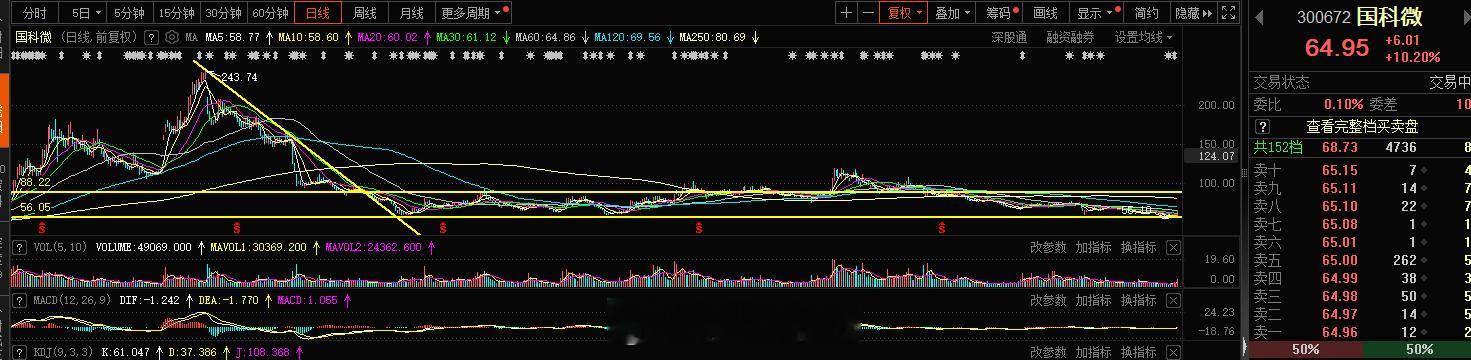Screen dimensions: 1471x360
Task: Click the first red S marker on timeline
Action: [42, 228]
